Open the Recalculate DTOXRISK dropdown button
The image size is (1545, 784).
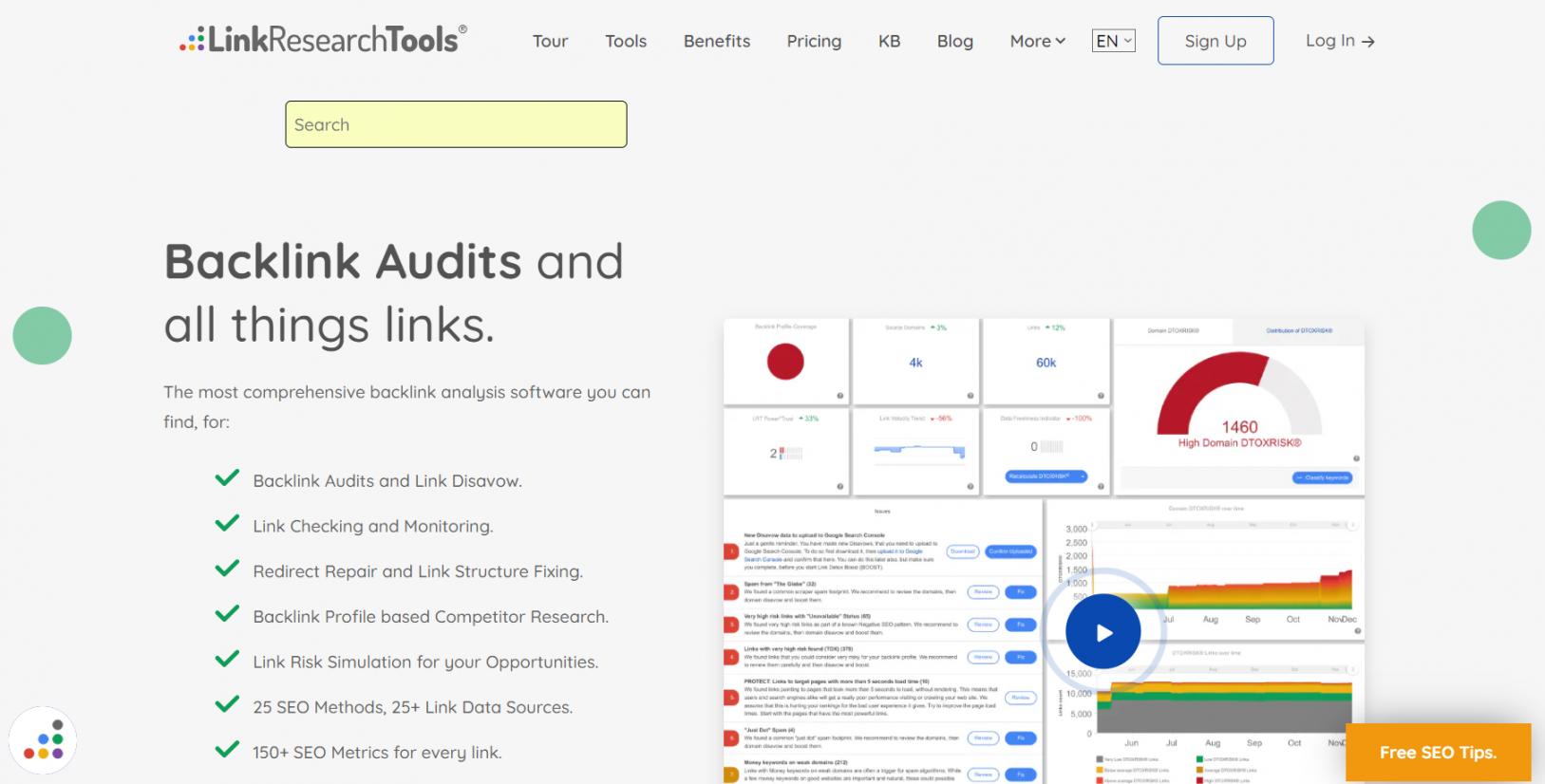[1046, 476]
